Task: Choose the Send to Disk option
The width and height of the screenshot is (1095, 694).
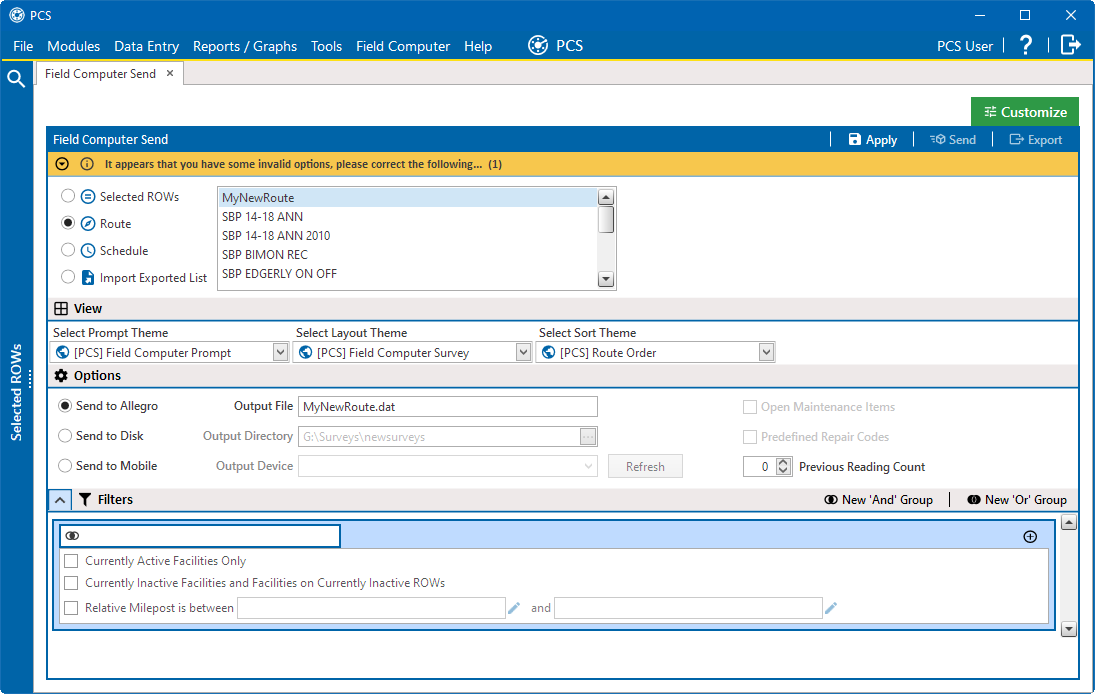Action: click(65, 436)
